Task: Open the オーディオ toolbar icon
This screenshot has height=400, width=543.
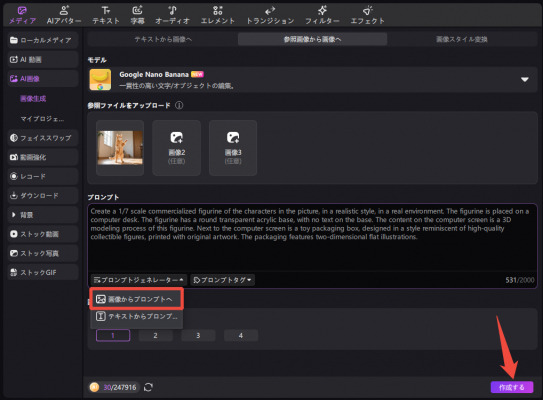Action: [x=172, y=11]
